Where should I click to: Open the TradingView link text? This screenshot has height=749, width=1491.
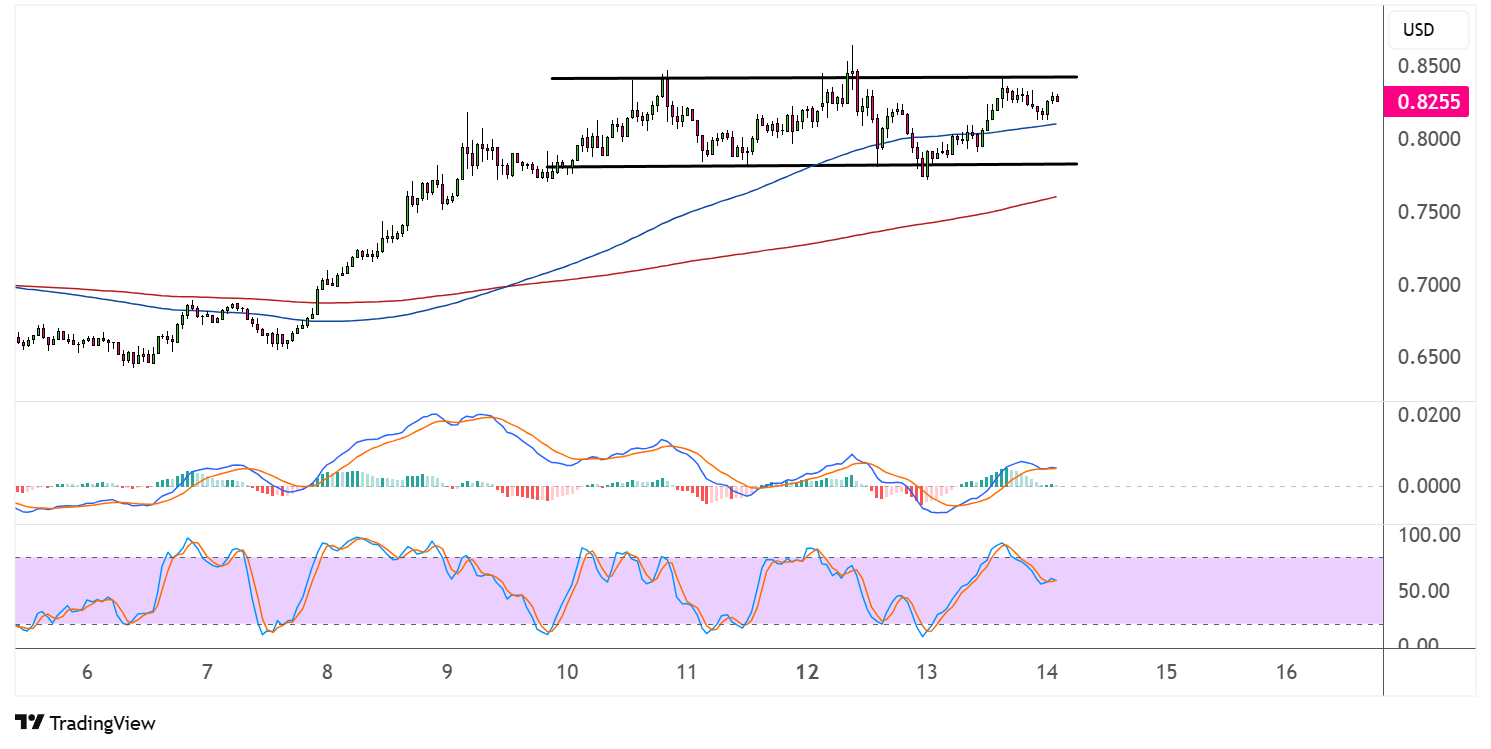(102, 722)
